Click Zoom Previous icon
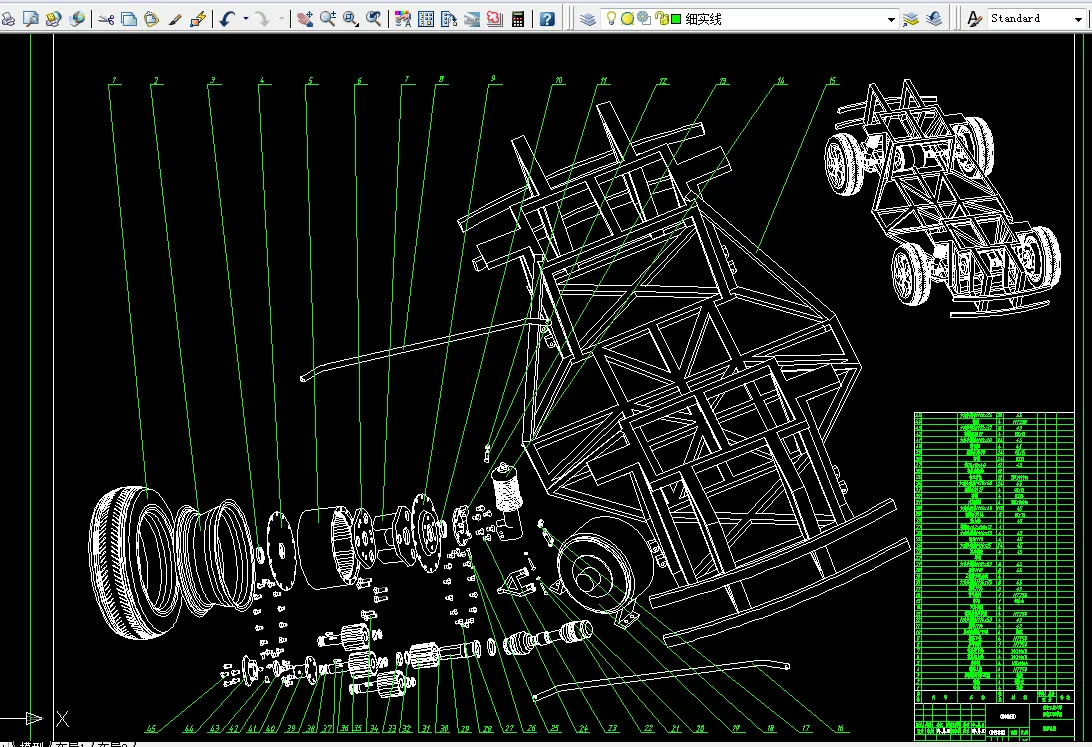1092x747 pixels. 374,19
